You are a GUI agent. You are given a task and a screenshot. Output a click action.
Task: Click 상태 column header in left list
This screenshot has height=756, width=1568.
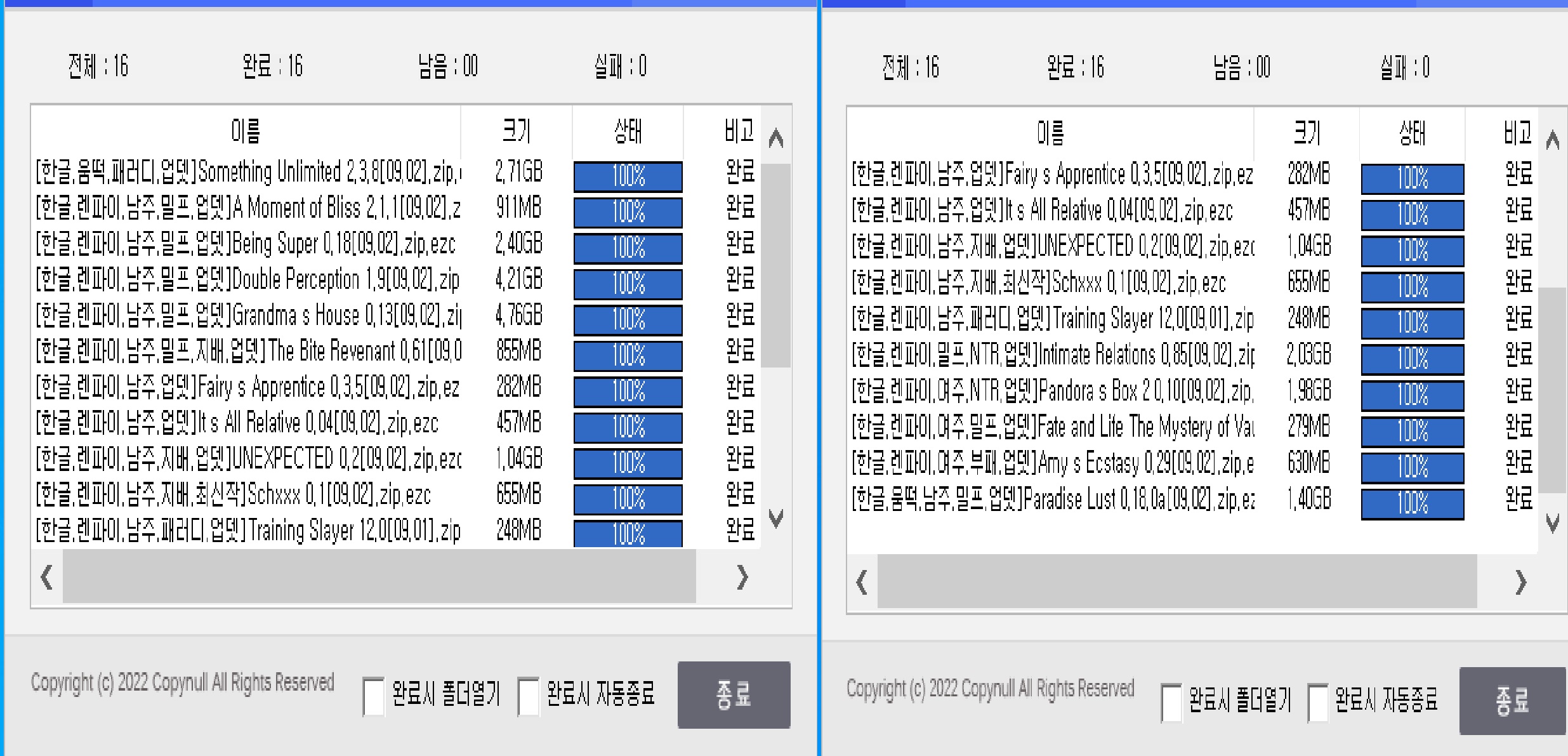point(628,131)
